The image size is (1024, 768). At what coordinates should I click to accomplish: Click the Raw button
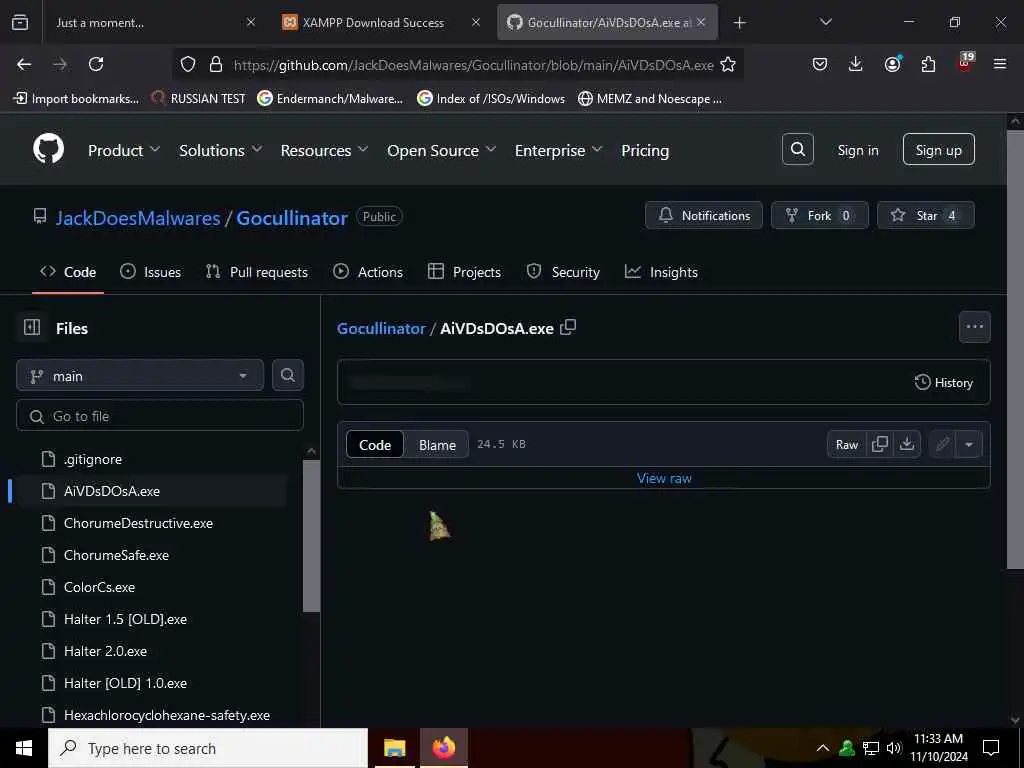[x=846, y=444]
